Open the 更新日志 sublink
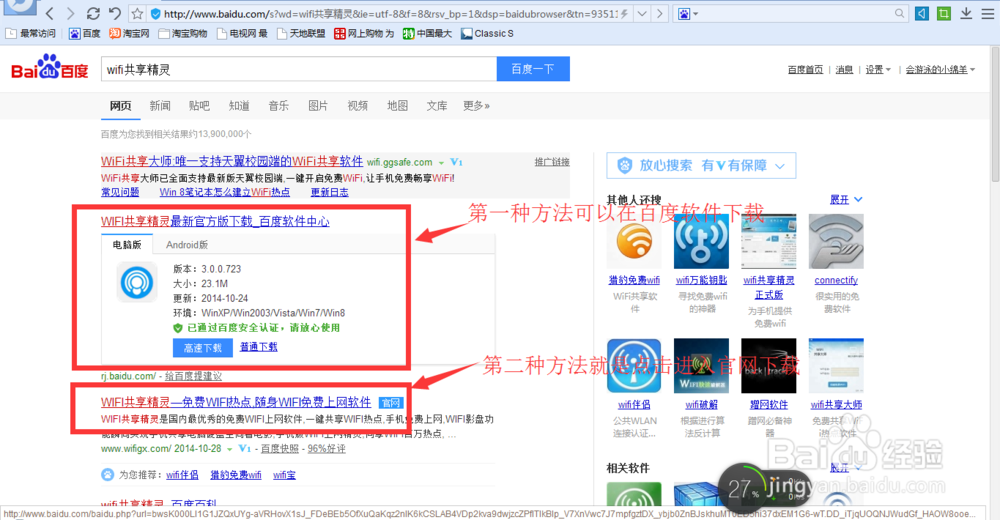 [x=329, y=192]
